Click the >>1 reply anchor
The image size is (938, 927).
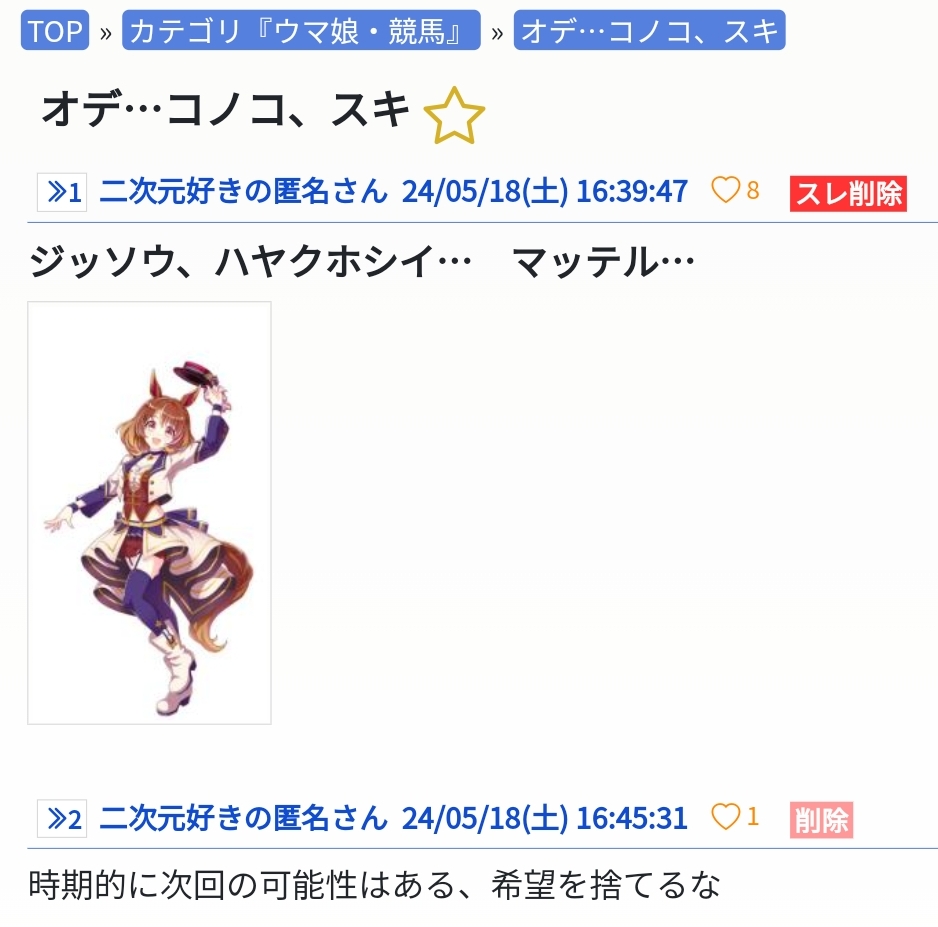pos(62,193)
